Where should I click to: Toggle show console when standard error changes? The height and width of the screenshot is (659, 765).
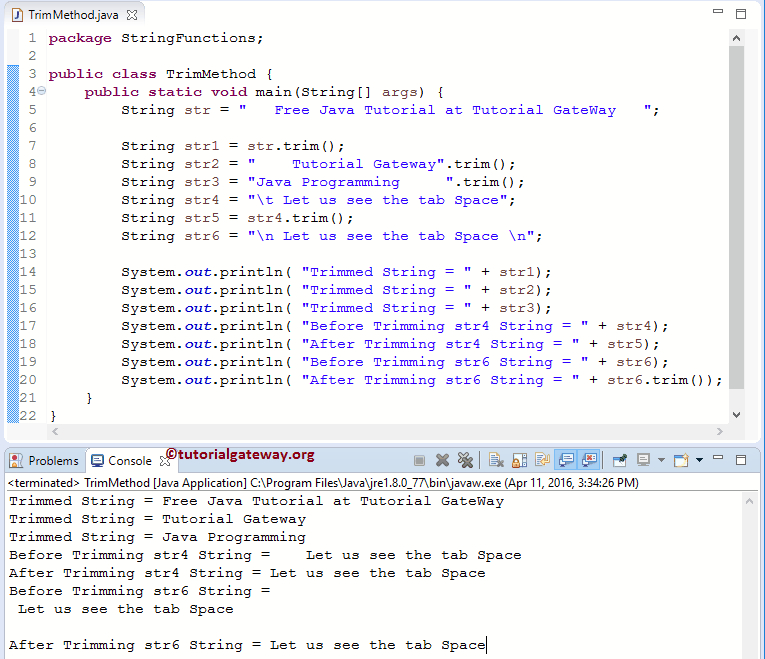589,460
